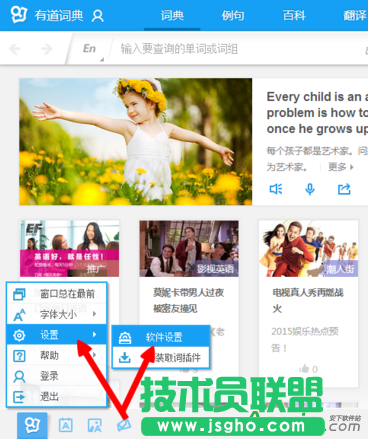Click the question mark help icon
The image size is (368, 442).
pos(19,356)
